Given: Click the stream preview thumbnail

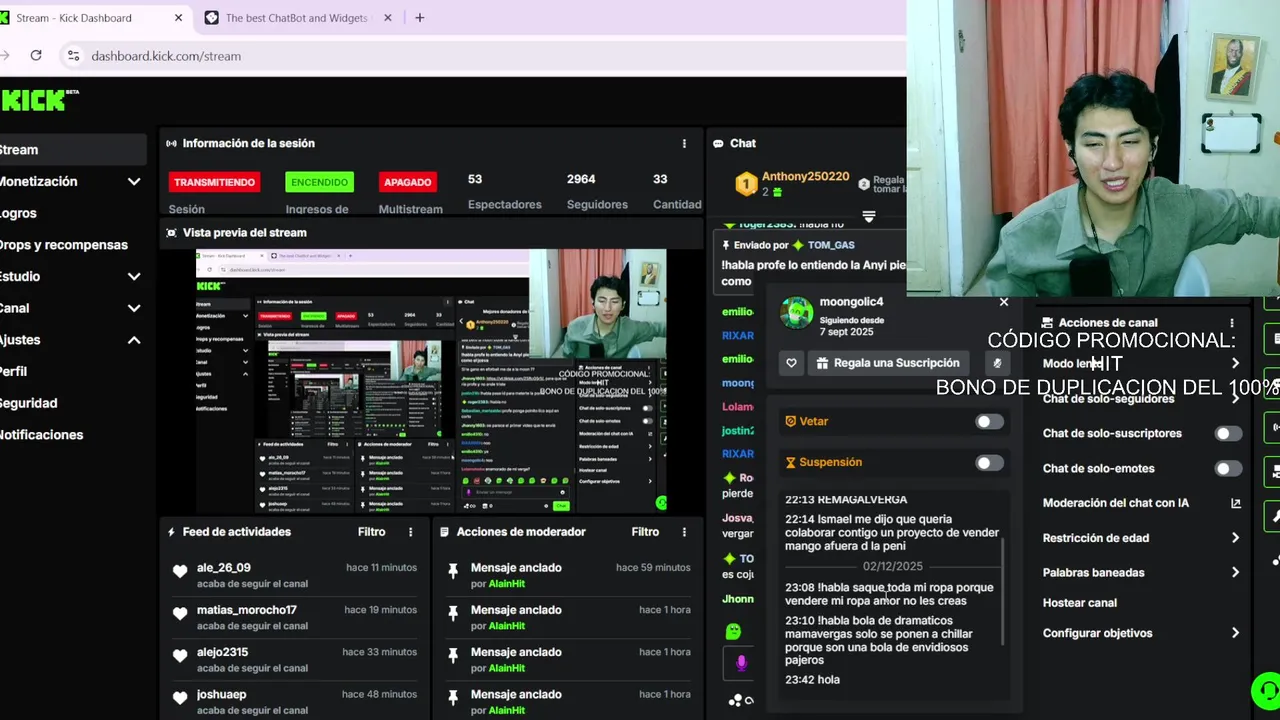Looking at the screenshot, I should coord(431,381).
